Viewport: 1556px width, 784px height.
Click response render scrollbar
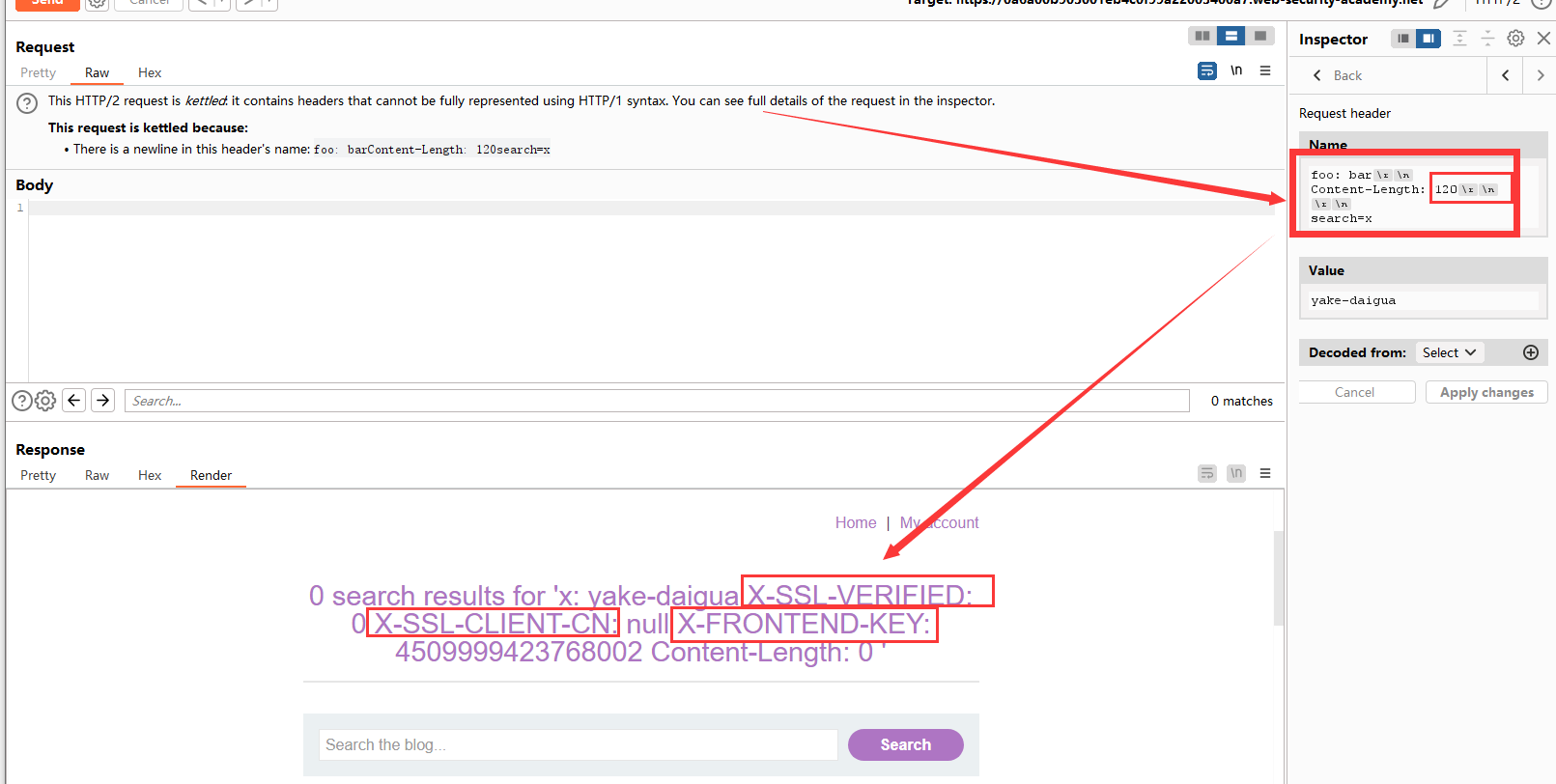click(x=1279, y=577)
